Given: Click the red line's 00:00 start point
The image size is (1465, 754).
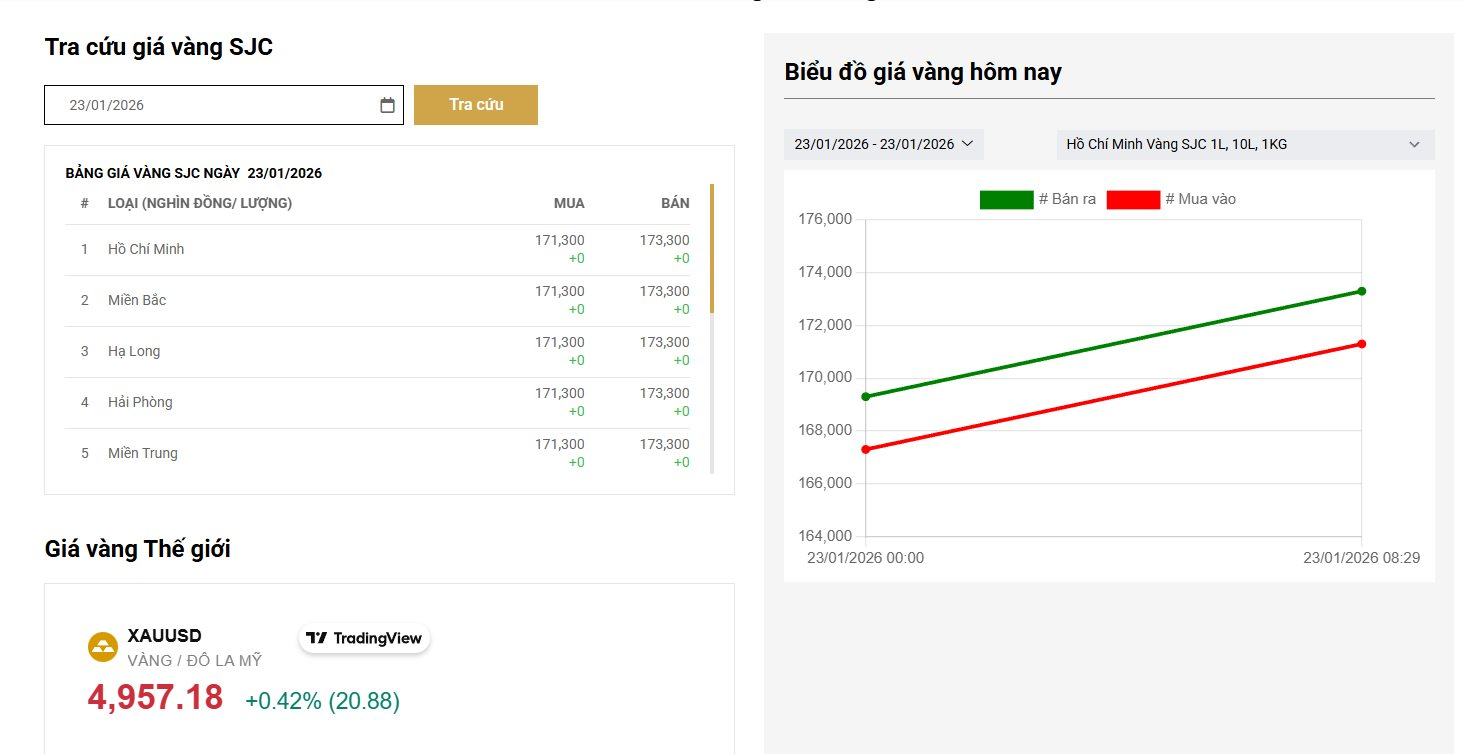Looking at the screenshot, I should 865,449.
